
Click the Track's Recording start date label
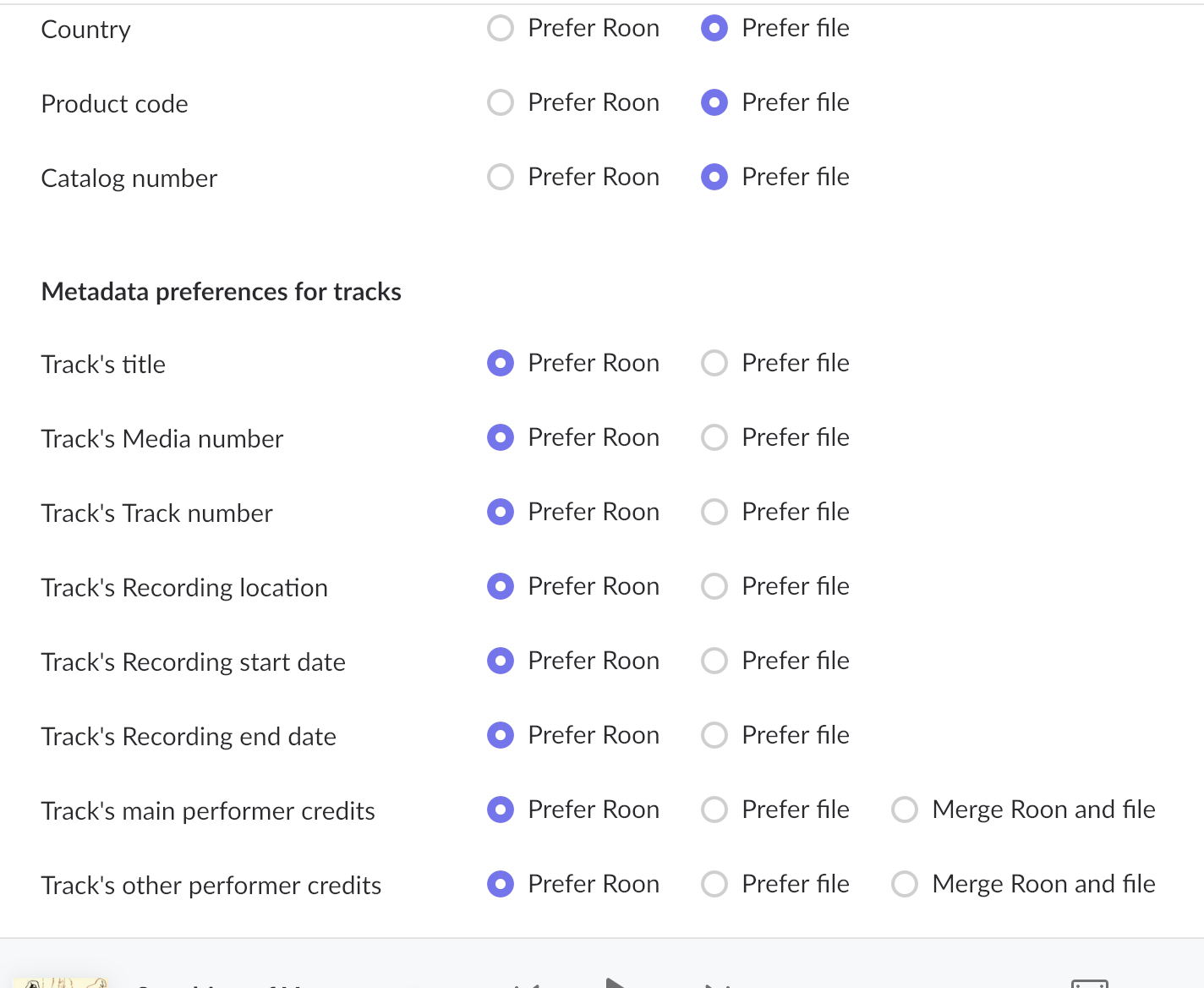(x=193, y=662)
